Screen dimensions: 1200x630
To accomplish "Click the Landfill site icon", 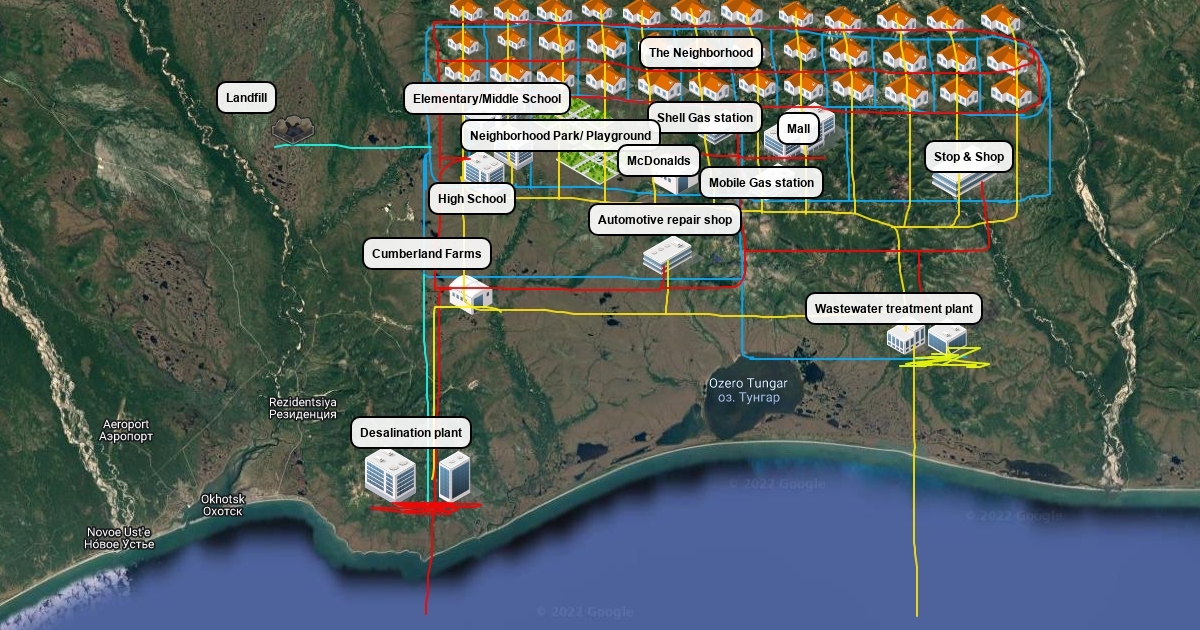I will click(291, 128).
